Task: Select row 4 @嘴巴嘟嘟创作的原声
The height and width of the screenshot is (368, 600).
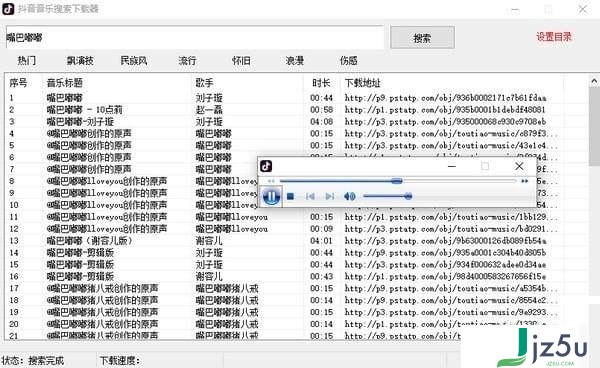Action: 89,134
